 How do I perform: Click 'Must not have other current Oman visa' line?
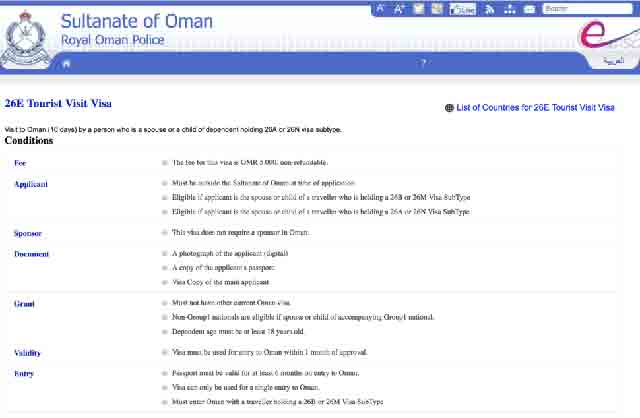(231, 302)
